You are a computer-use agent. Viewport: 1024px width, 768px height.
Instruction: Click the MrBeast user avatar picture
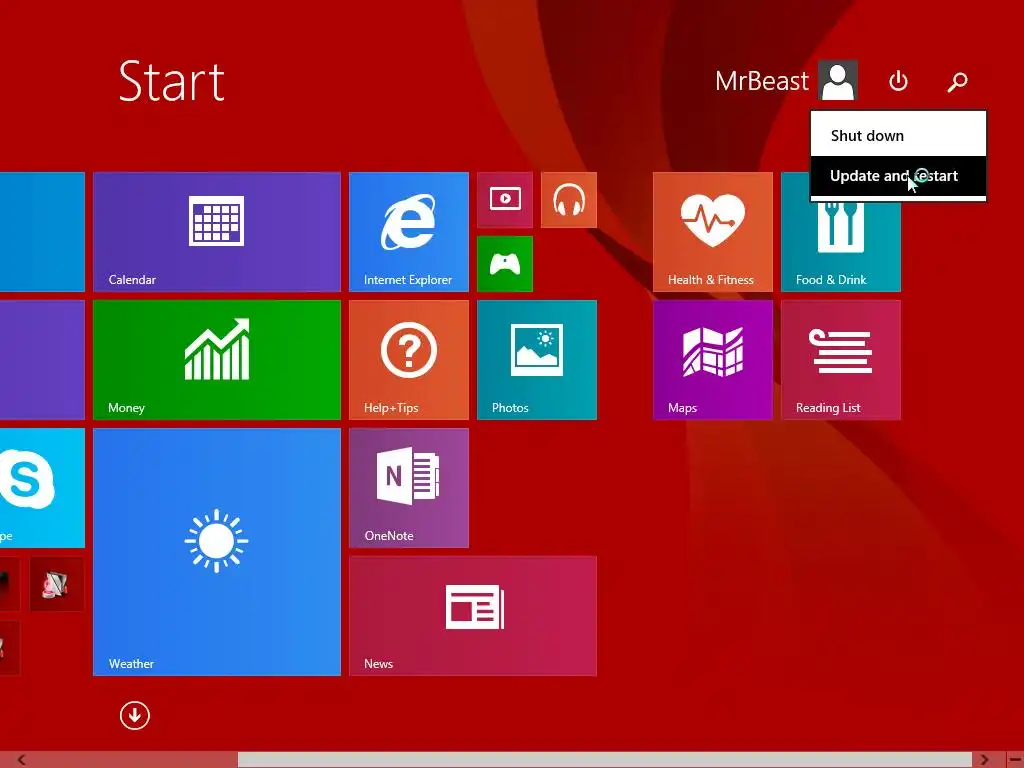[x=838, y=80]
